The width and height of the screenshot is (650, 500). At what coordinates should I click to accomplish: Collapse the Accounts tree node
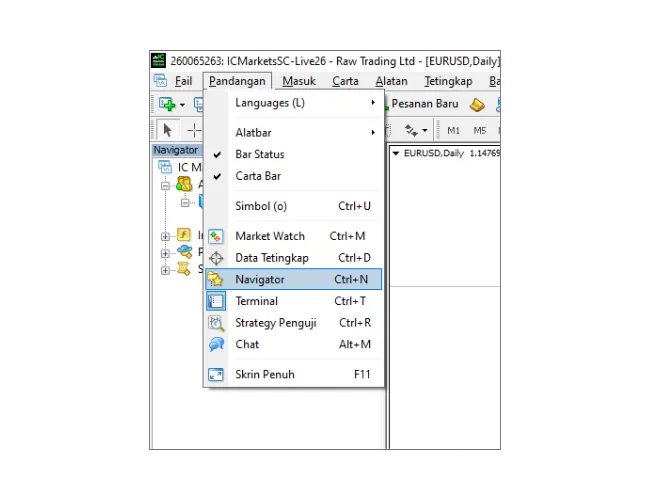click(x=165, y=186)
